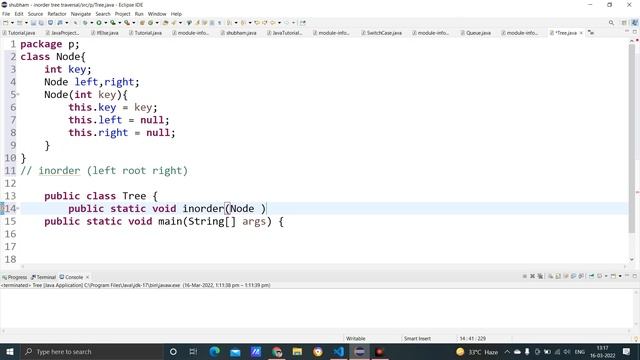Click the Debug bug toolbar icon
The width and height of the screenshot is (640, 360).
(84, 23)
